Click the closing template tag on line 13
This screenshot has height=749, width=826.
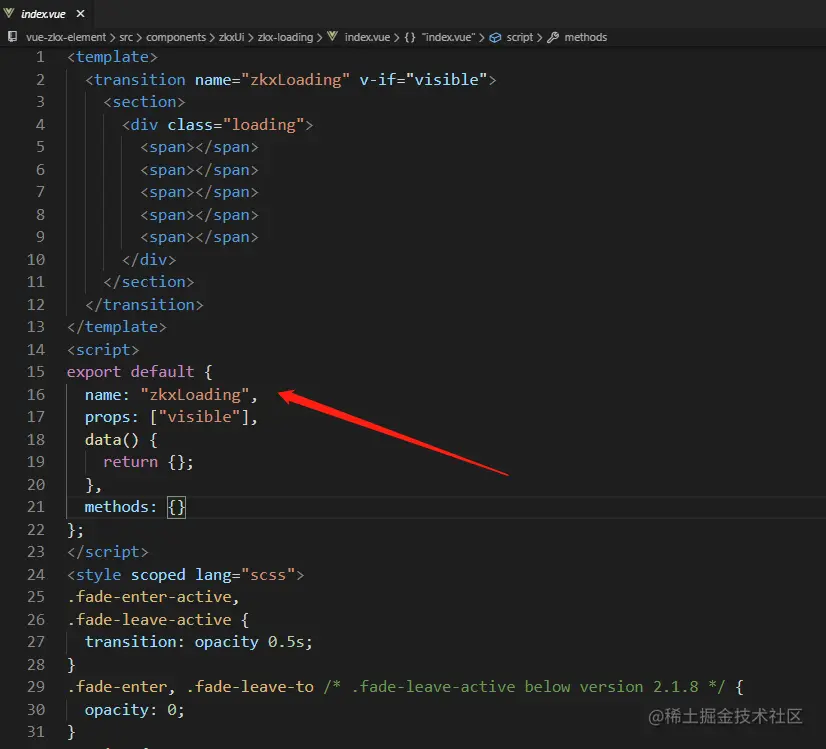[117, 327]
